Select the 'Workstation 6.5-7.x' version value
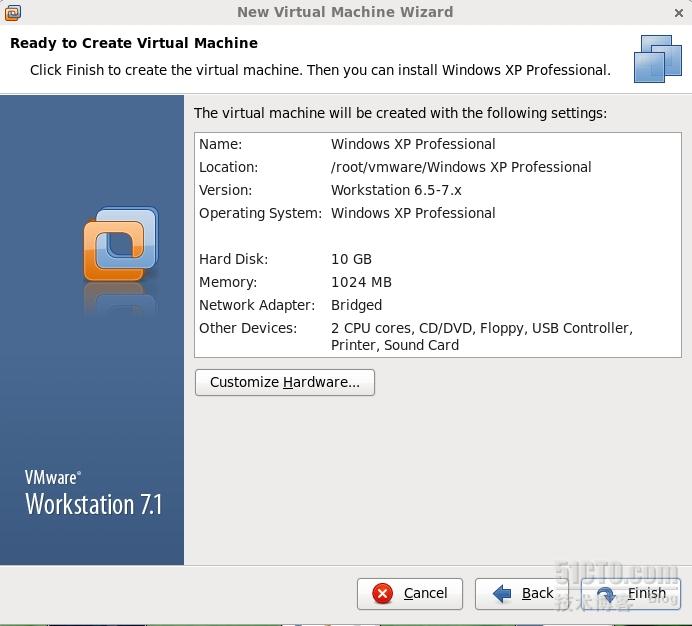This screenshot has height=626, width=692. click(x=396, y=190)
